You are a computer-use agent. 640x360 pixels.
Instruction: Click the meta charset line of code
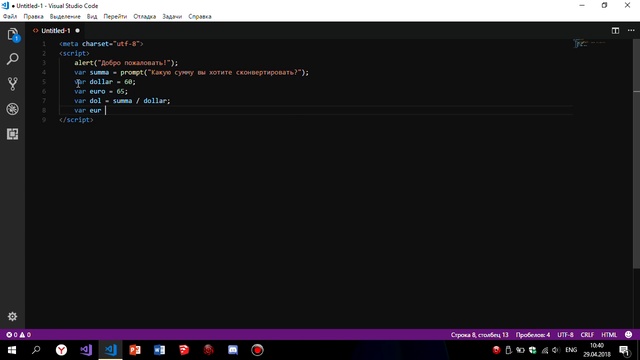click(101, 44)
